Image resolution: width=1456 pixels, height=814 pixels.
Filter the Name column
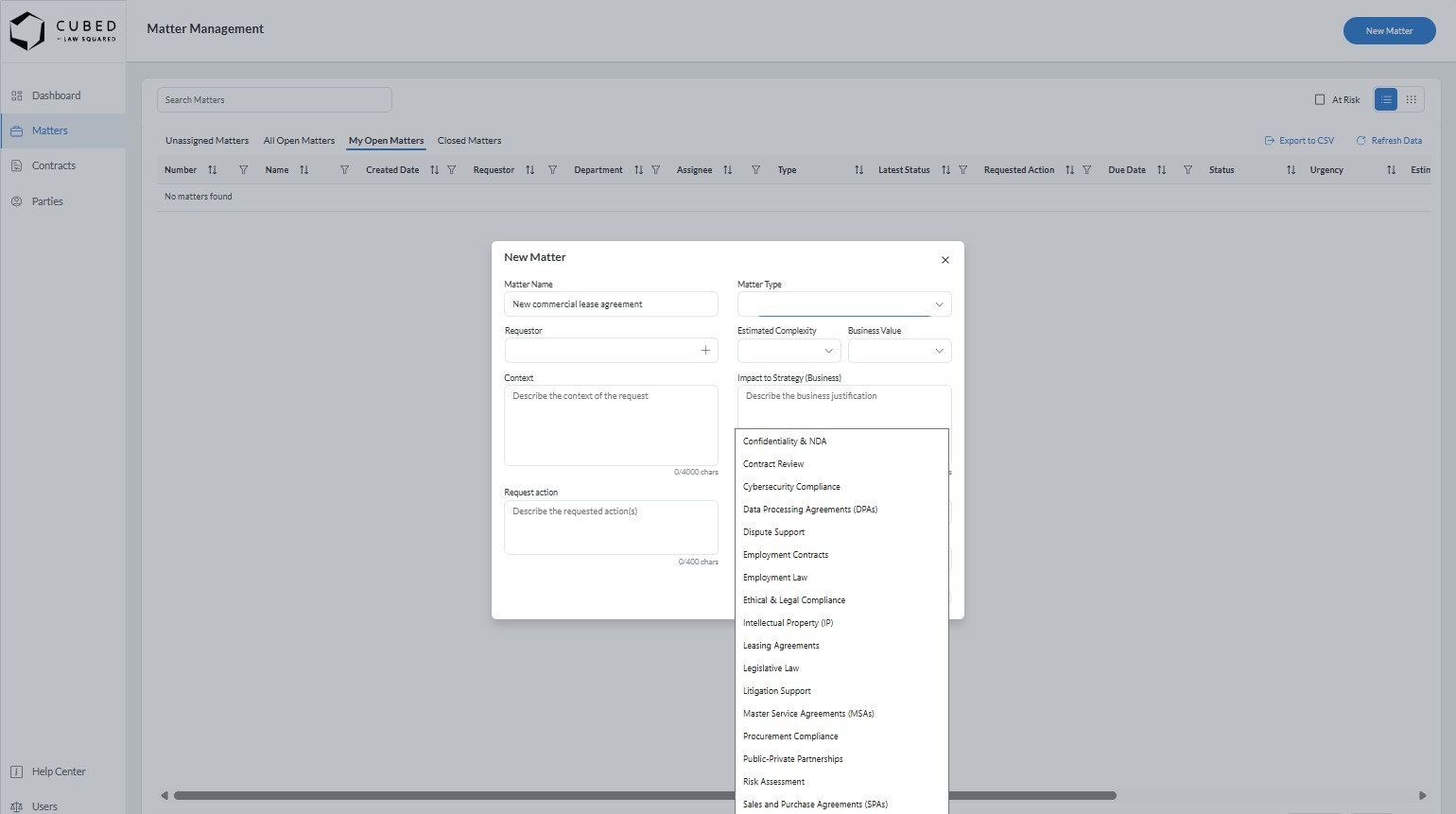point(345,170)
